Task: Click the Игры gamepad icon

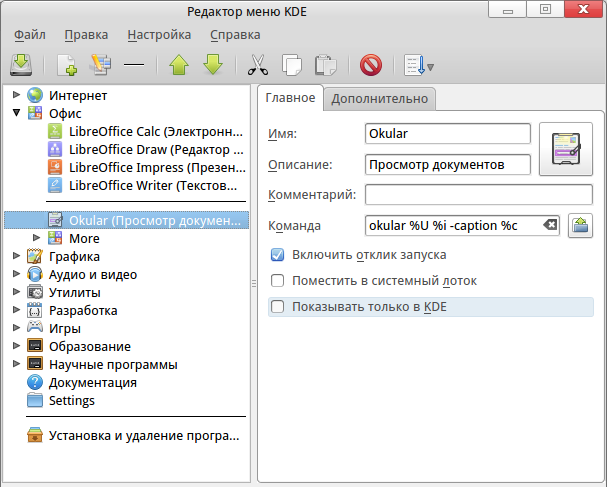Action: coord(35,328)
